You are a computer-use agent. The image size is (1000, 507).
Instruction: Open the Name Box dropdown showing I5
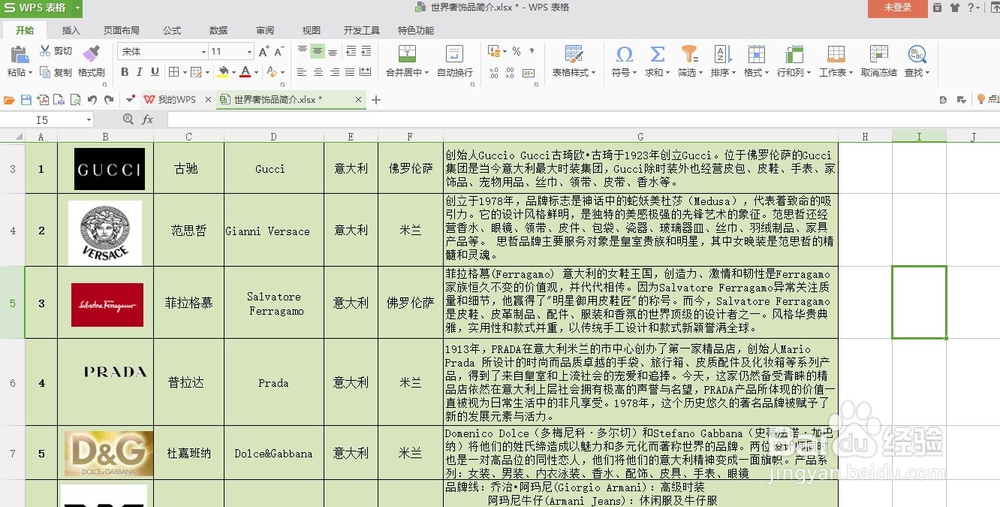[x=89, y=120]
